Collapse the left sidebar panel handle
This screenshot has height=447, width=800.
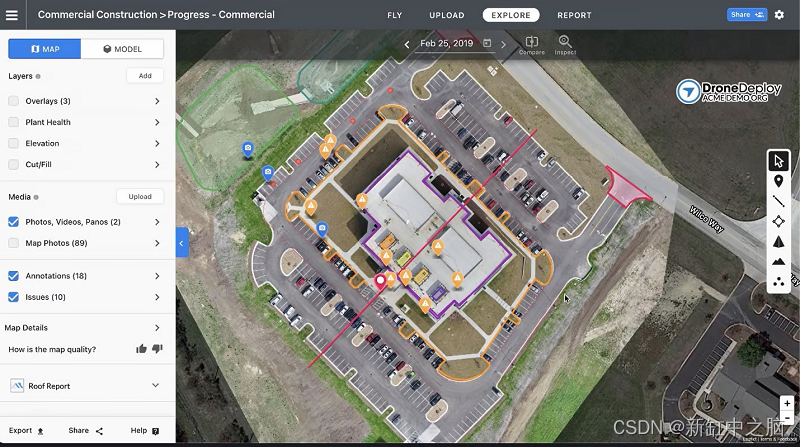point(182,243)
